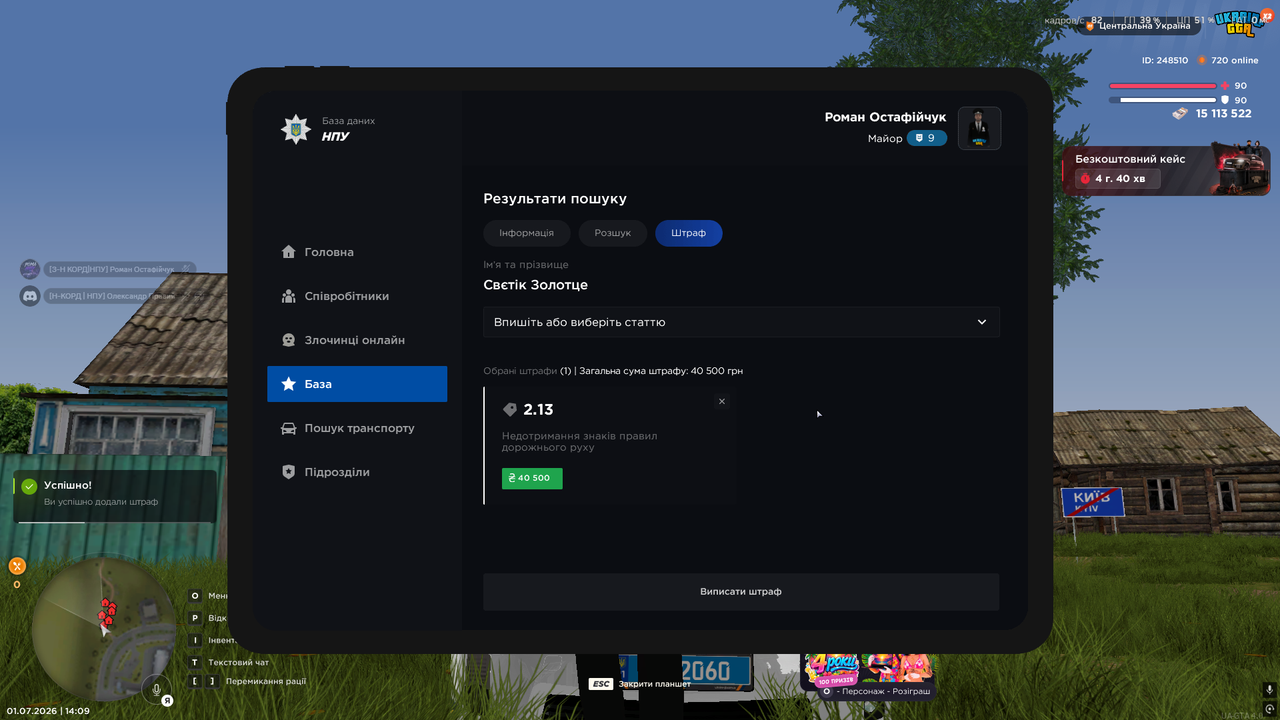Click the 4 г. 40 хв timer

(x=1118, y=179)
